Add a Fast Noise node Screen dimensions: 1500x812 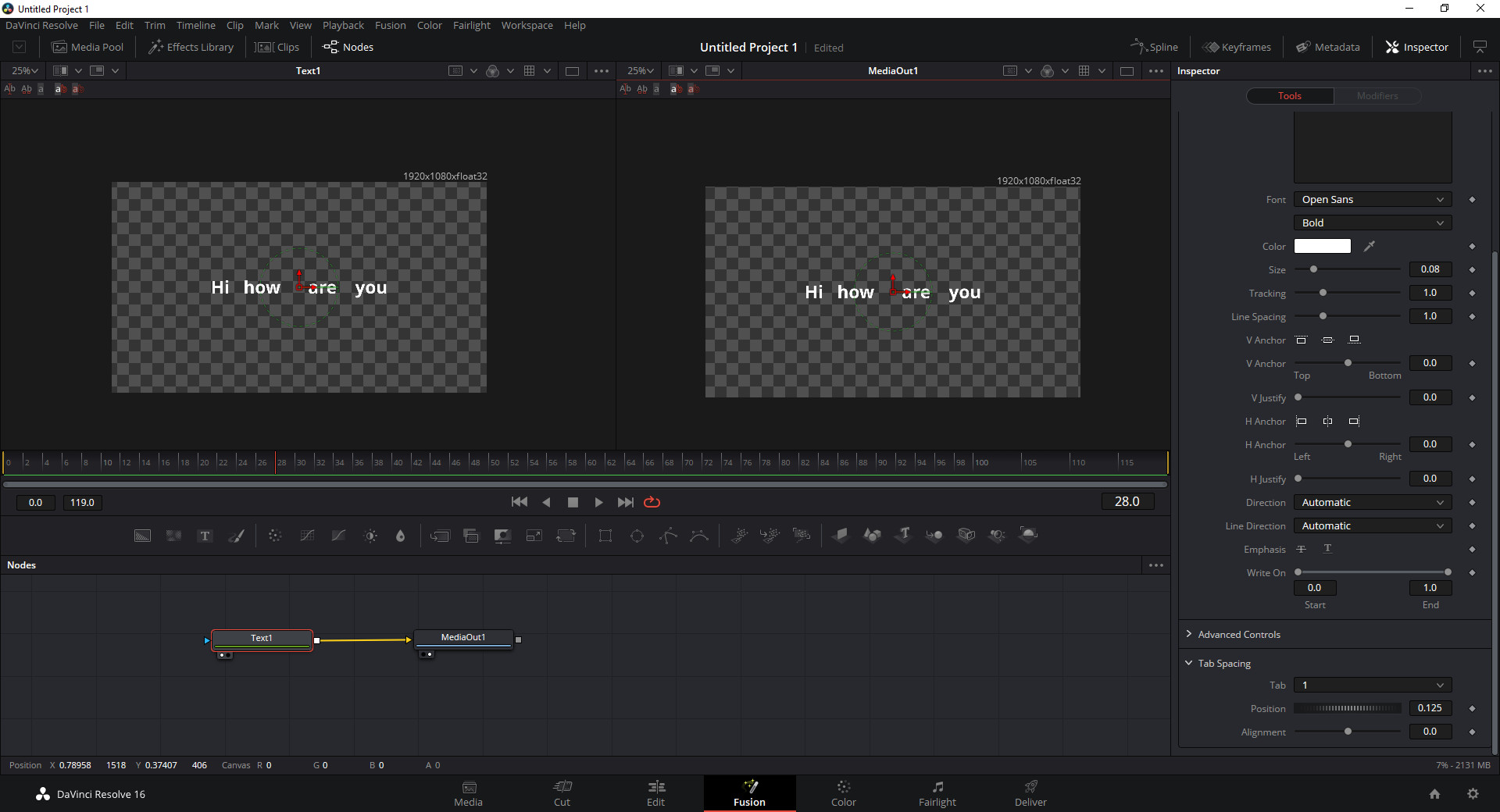pos(173,536)
